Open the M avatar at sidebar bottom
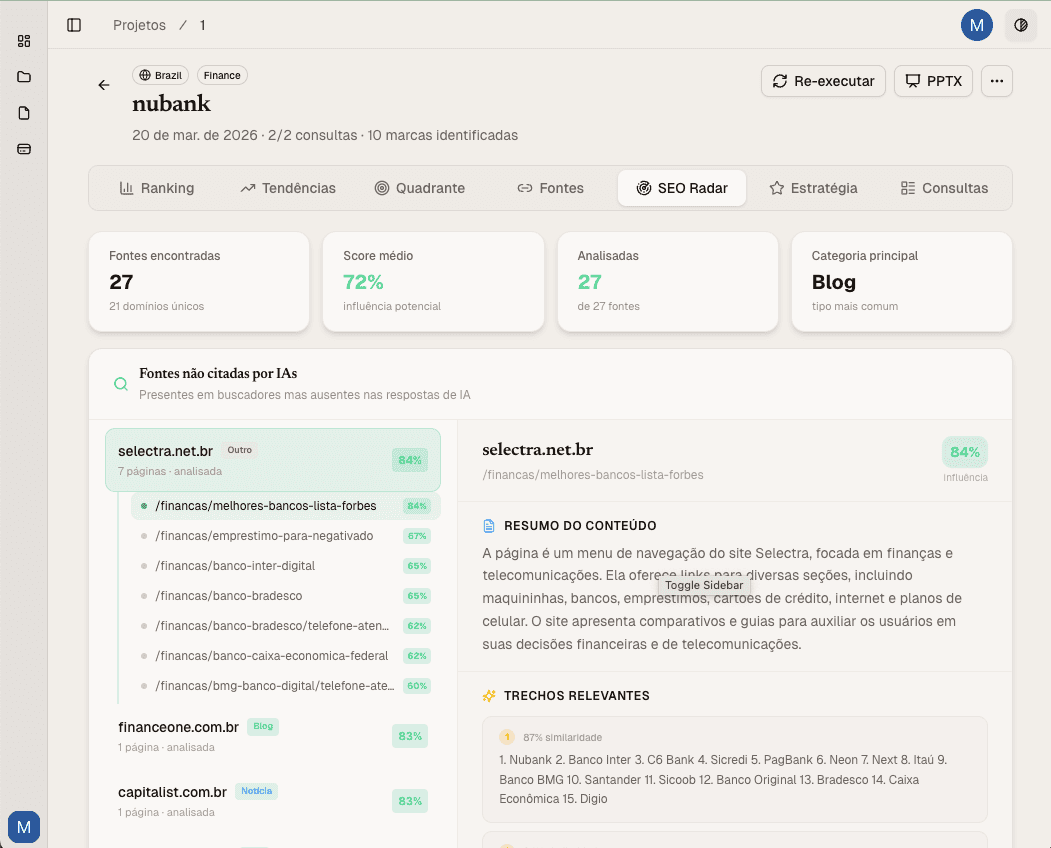Viewport: 1051px width, 848px height. (x=24, y=827)
